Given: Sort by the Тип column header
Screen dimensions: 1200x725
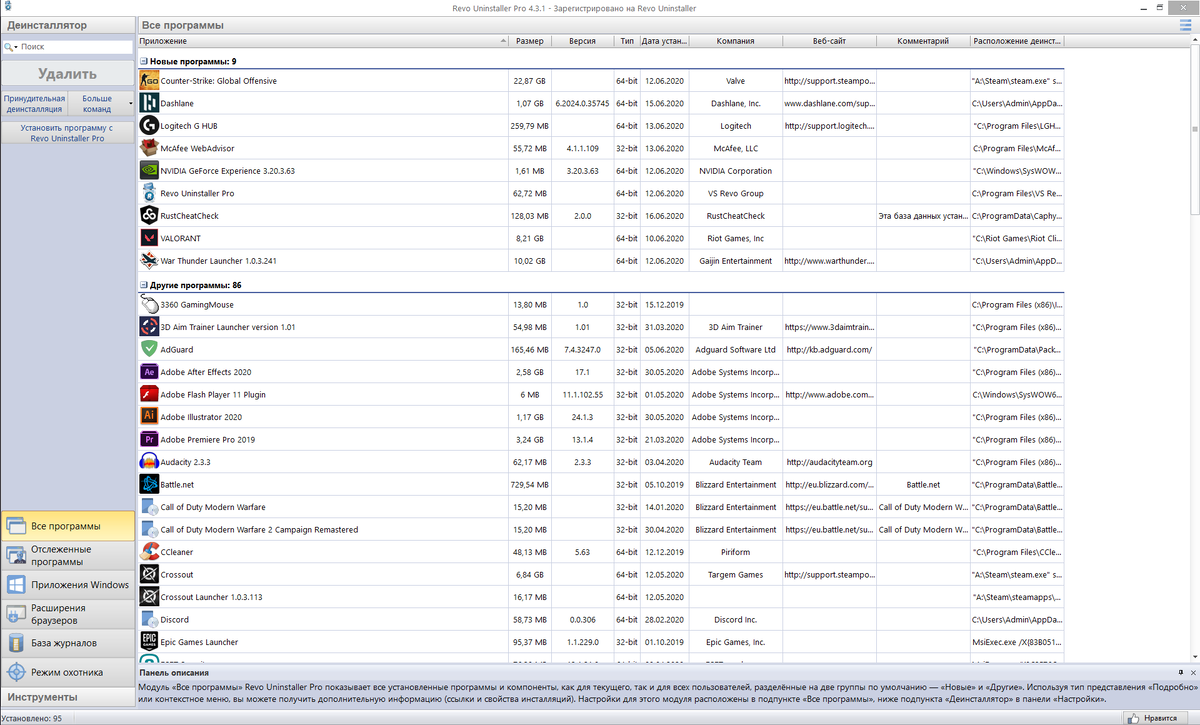Looking at the screenshot, I should [x=627, y=41].
